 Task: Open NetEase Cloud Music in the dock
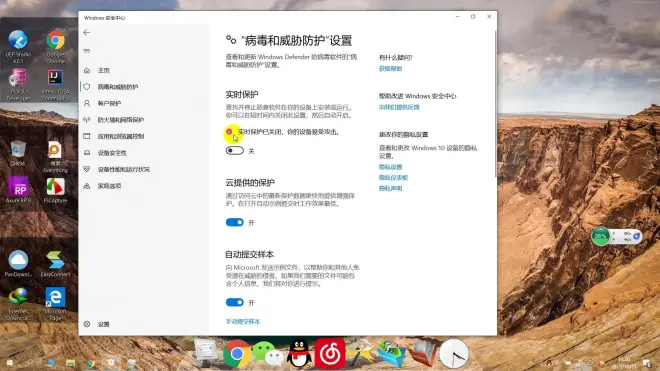(330, 354)
